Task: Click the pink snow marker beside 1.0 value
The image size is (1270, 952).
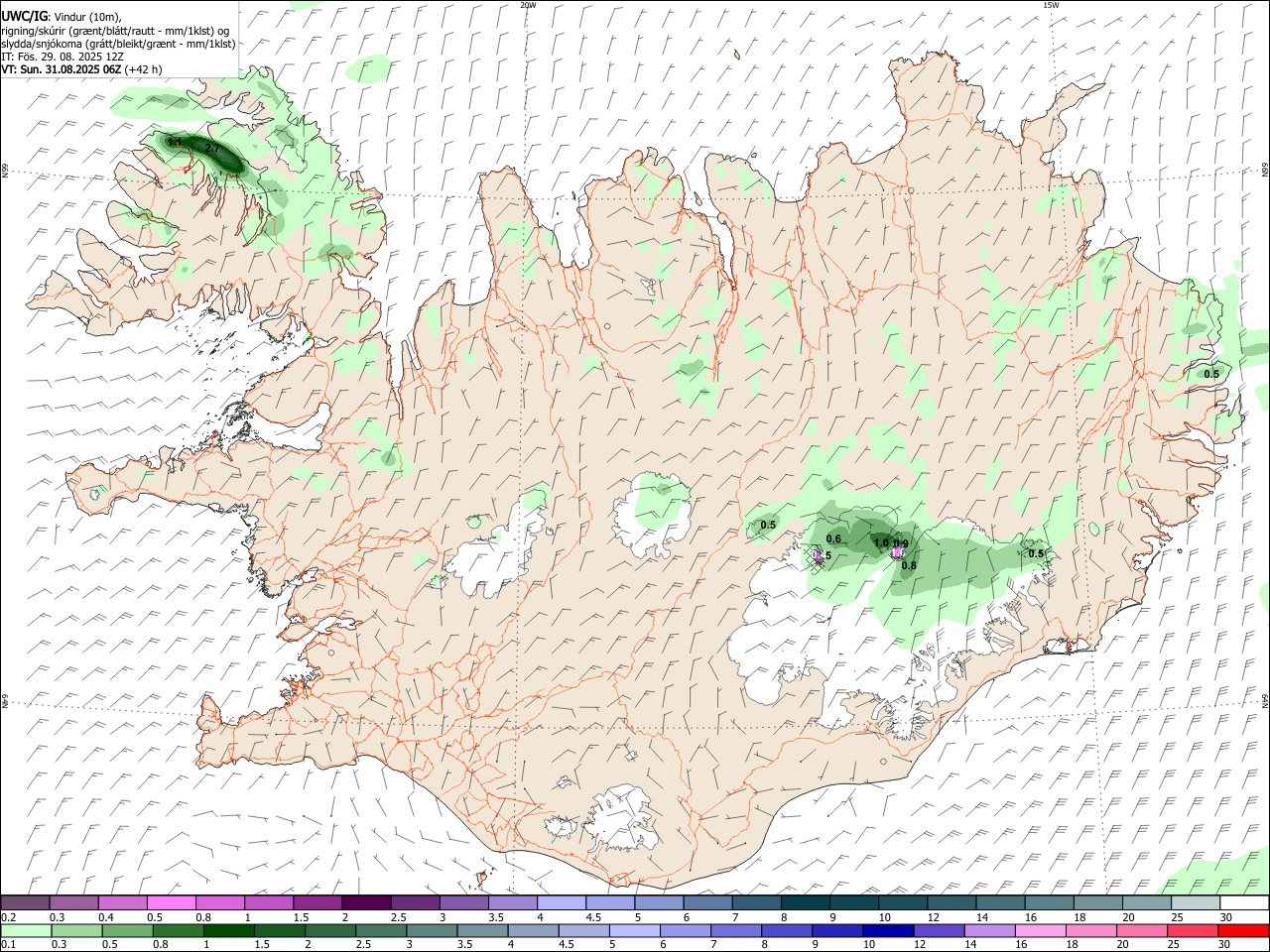Action: (x=897, y=552)
